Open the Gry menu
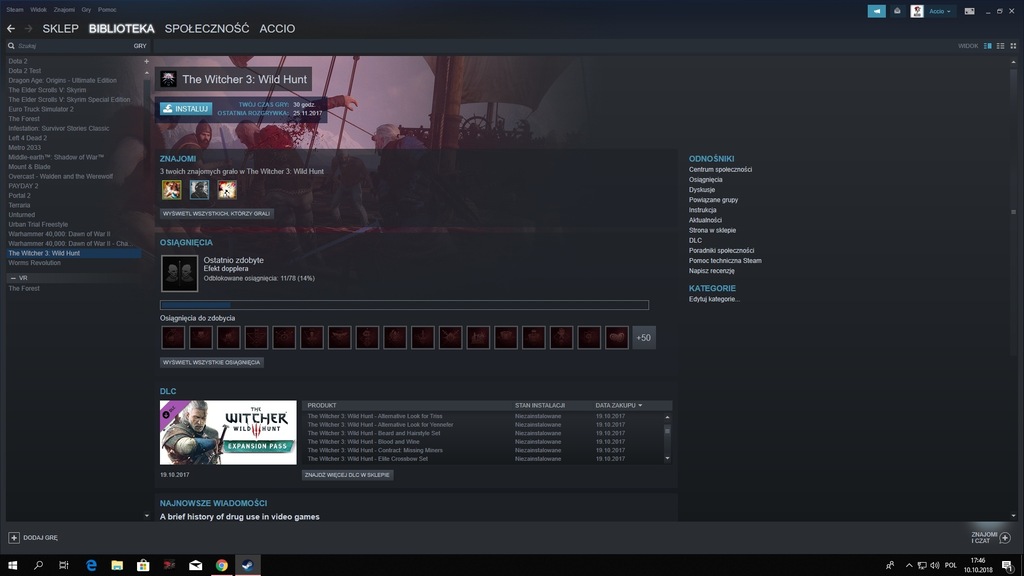Viewport: 1024px width, 576px height. [86, 10]
